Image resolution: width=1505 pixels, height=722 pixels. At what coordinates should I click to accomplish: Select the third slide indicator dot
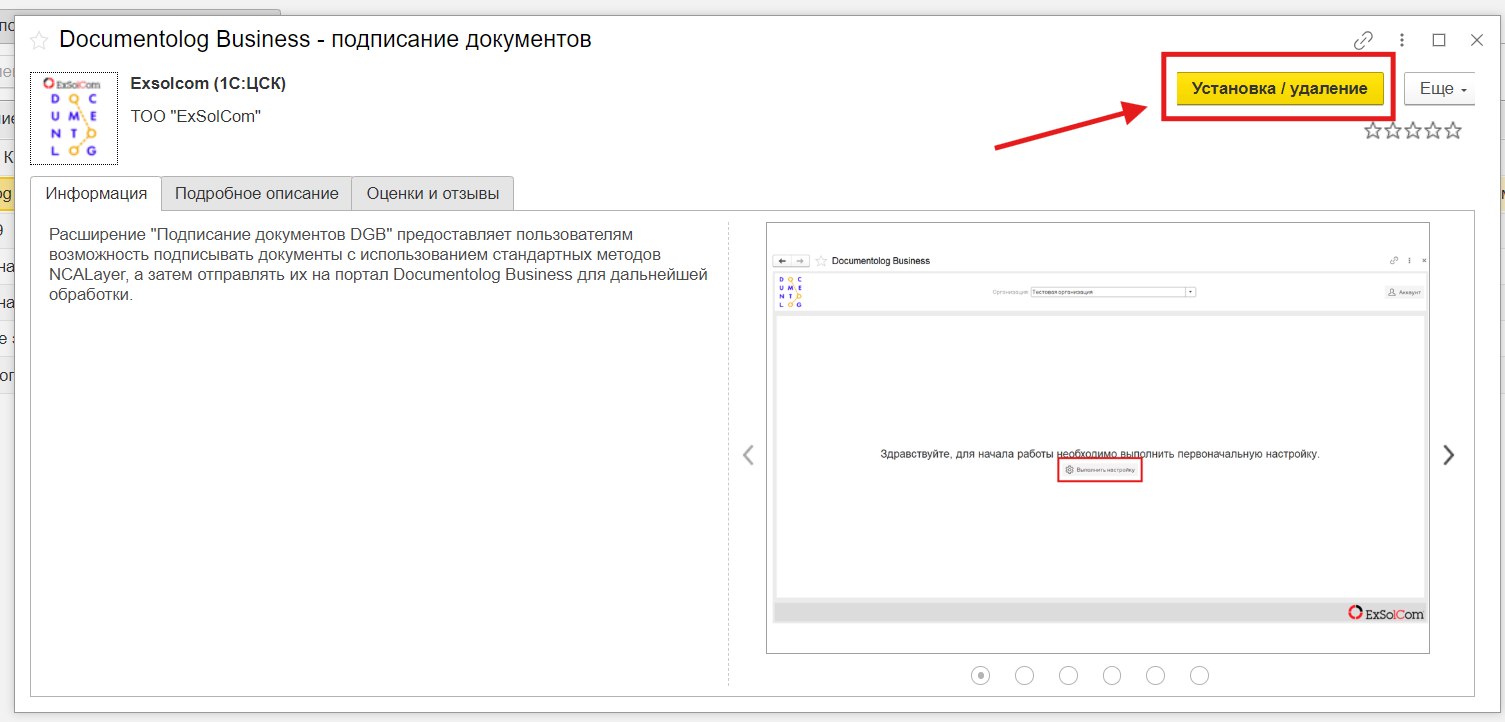pos(1068,676)
